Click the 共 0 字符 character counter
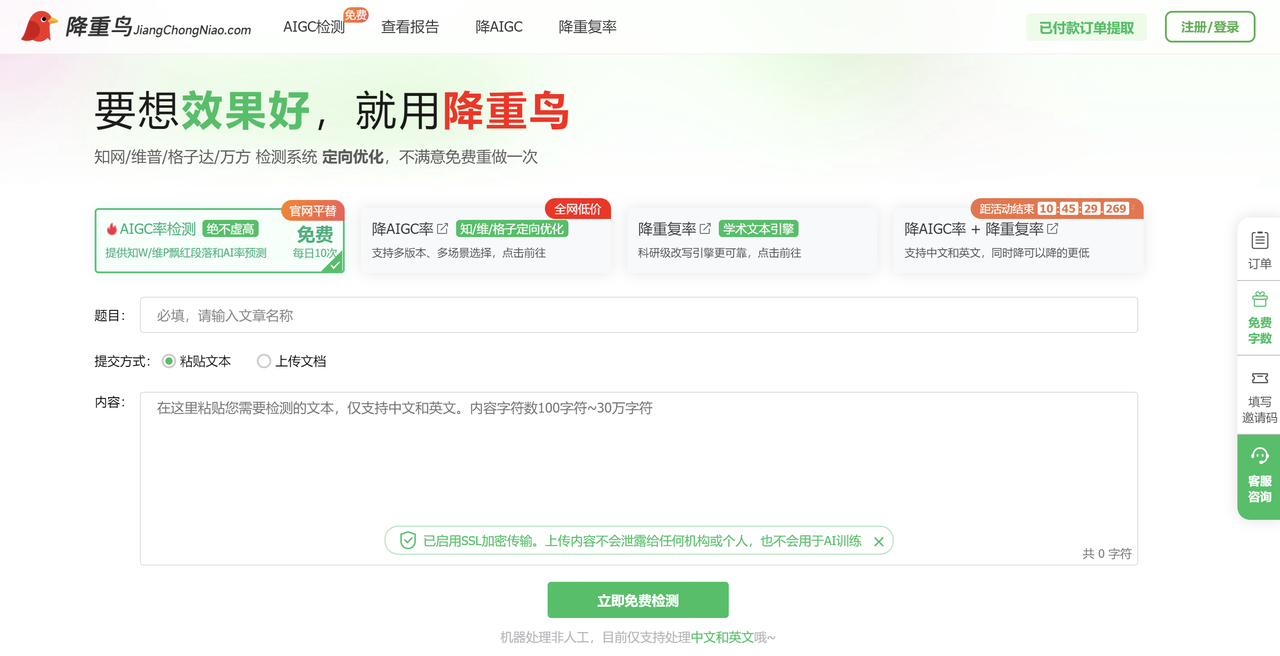This screenshot has width=1280, height=656. 1107,553
